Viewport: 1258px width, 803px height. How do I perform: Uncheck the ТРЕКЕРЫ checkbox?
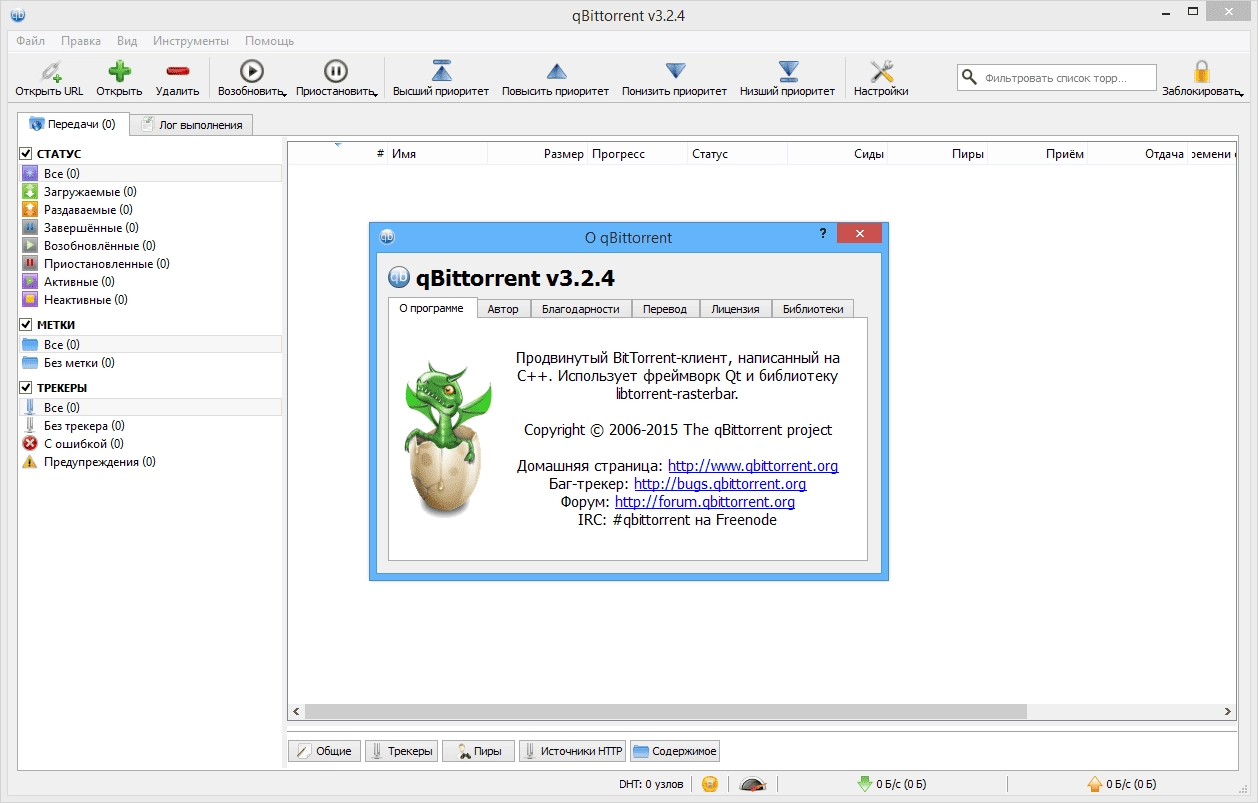[26, 388]
